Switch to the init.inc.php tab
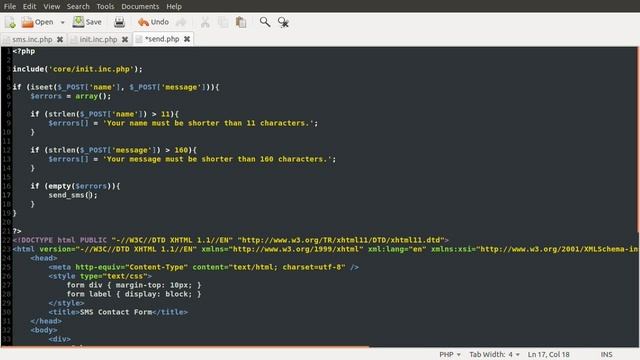The height and width of the screenshot is (360, 640). 98,39
